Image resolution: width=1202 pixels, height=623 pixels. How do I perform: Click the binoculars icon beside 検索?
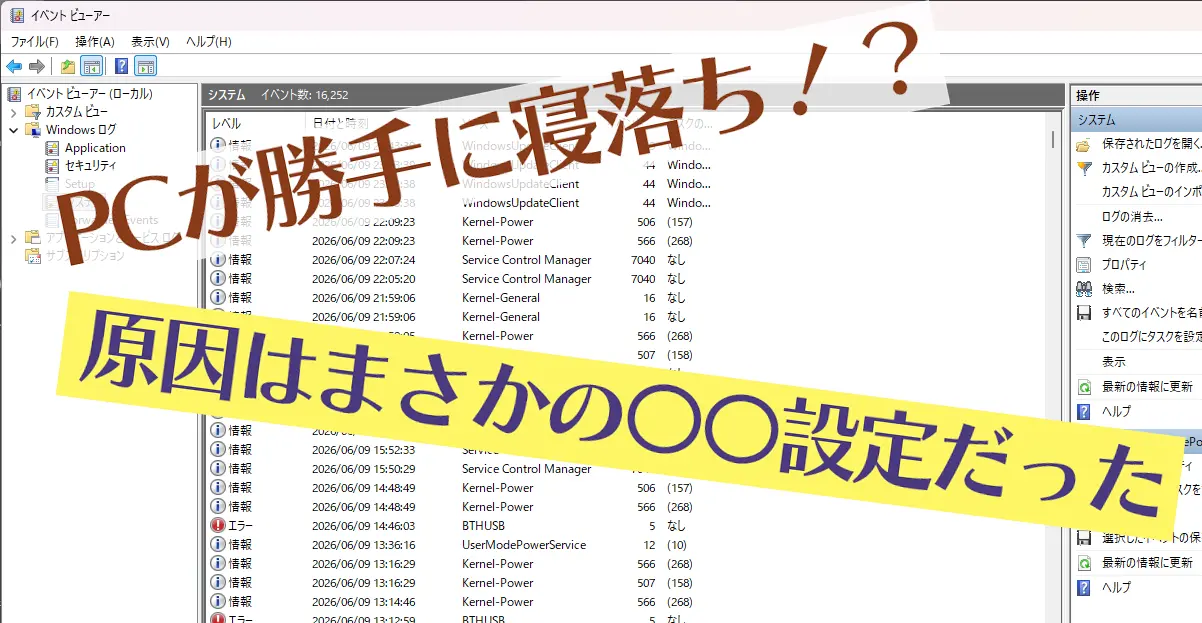[1083, 289]
